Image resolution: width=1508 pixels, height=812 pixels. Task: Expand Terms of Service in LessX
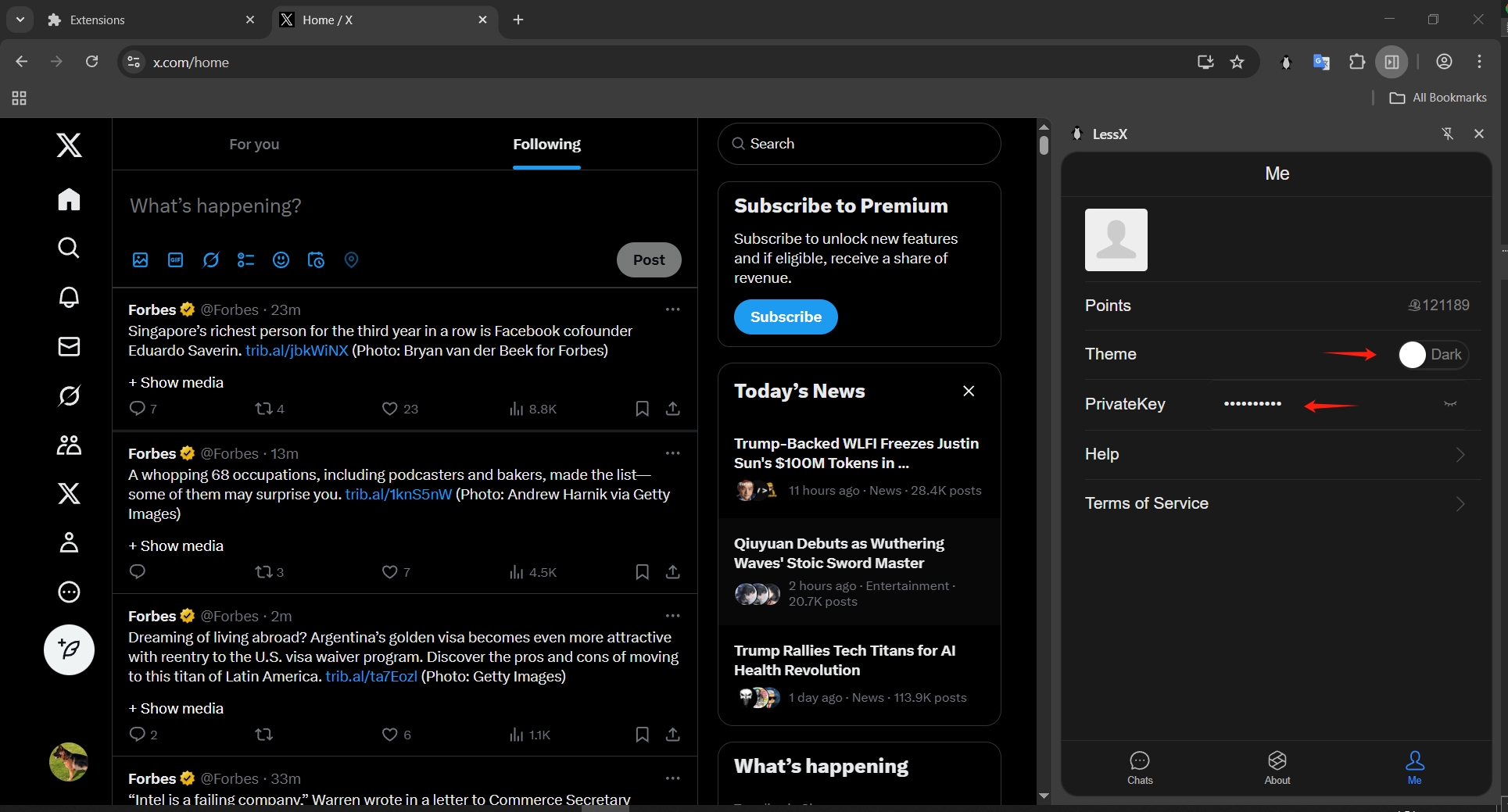coord(1459,503)
